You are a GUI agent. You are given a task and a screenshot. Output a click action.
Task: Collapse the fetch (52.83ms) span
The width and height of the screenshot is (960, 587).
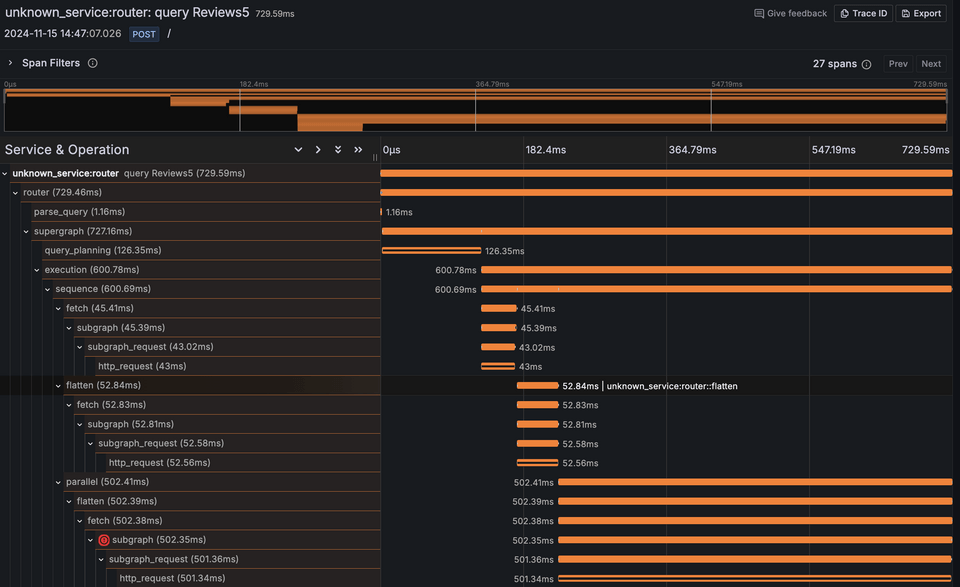tap(69, 405)
